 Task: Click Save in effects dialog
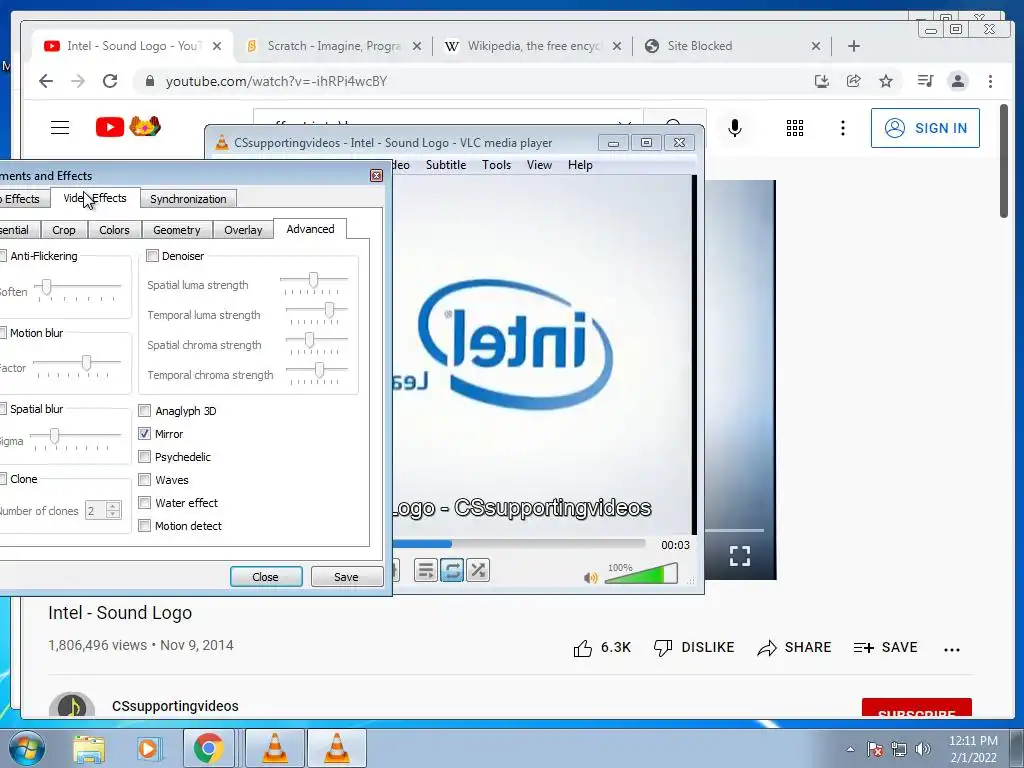click(346, 577)
